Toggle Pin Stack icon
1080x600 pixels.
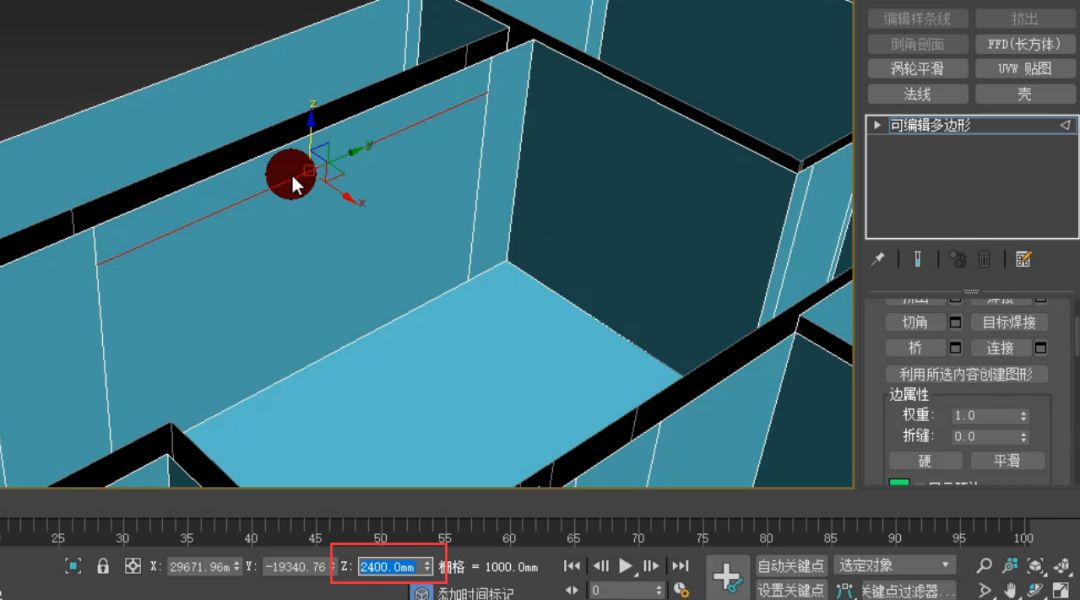[878, 259]
